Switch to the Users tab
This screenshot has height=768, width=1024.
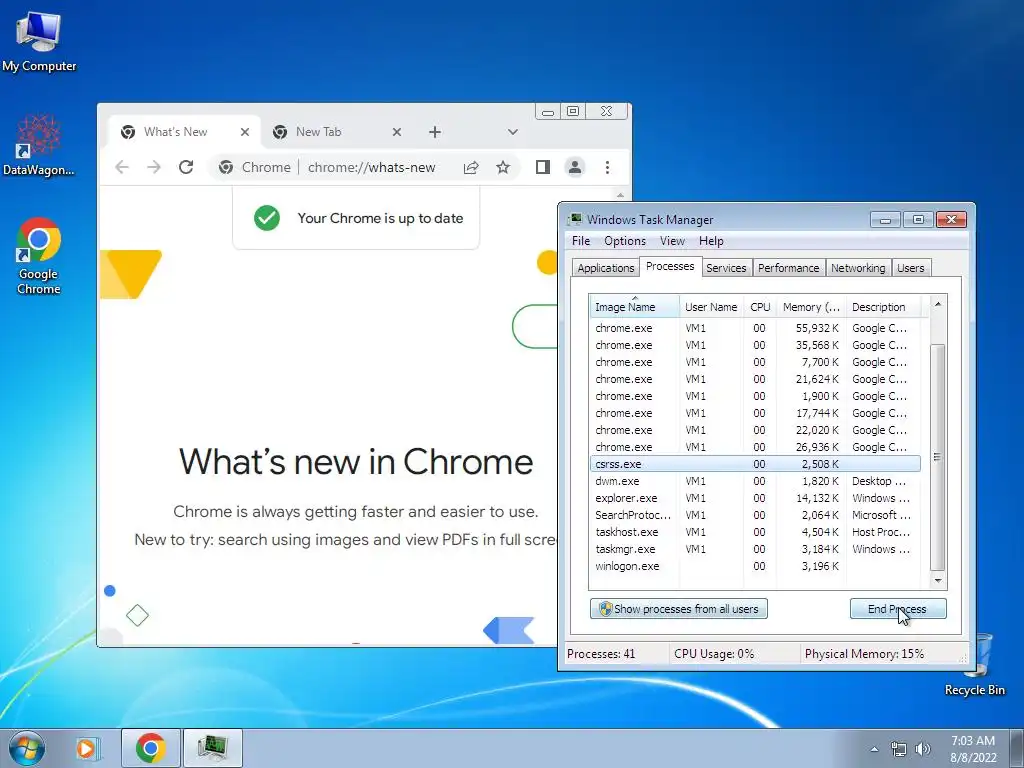pos(910,268)
